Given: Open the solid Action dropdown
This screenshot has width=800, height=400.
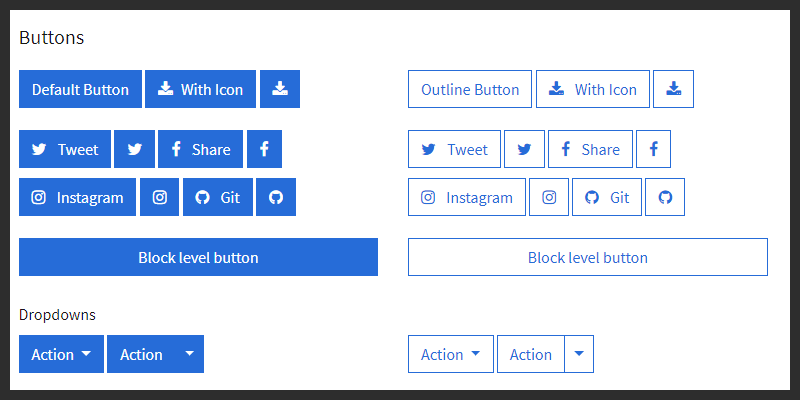Looking at the screenshot, I should pyautogui.click(x=61, y=354).
